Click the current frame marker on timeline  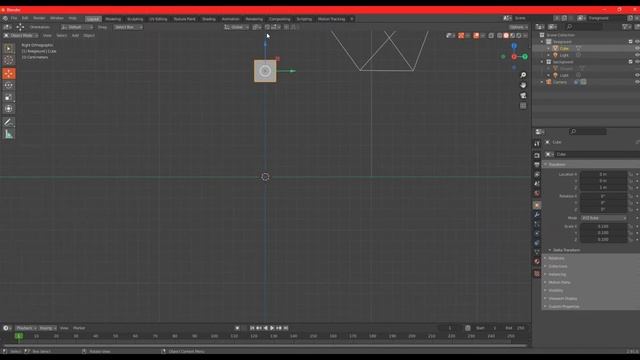18,336
